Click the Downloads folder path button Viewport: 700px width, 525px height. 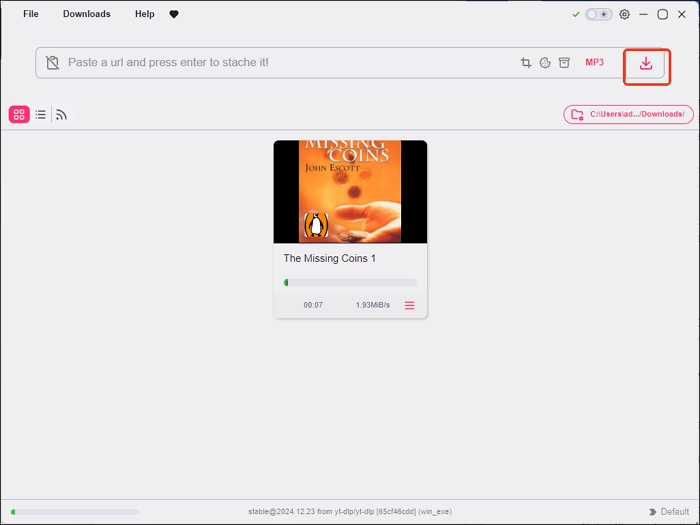pos(628,115)
